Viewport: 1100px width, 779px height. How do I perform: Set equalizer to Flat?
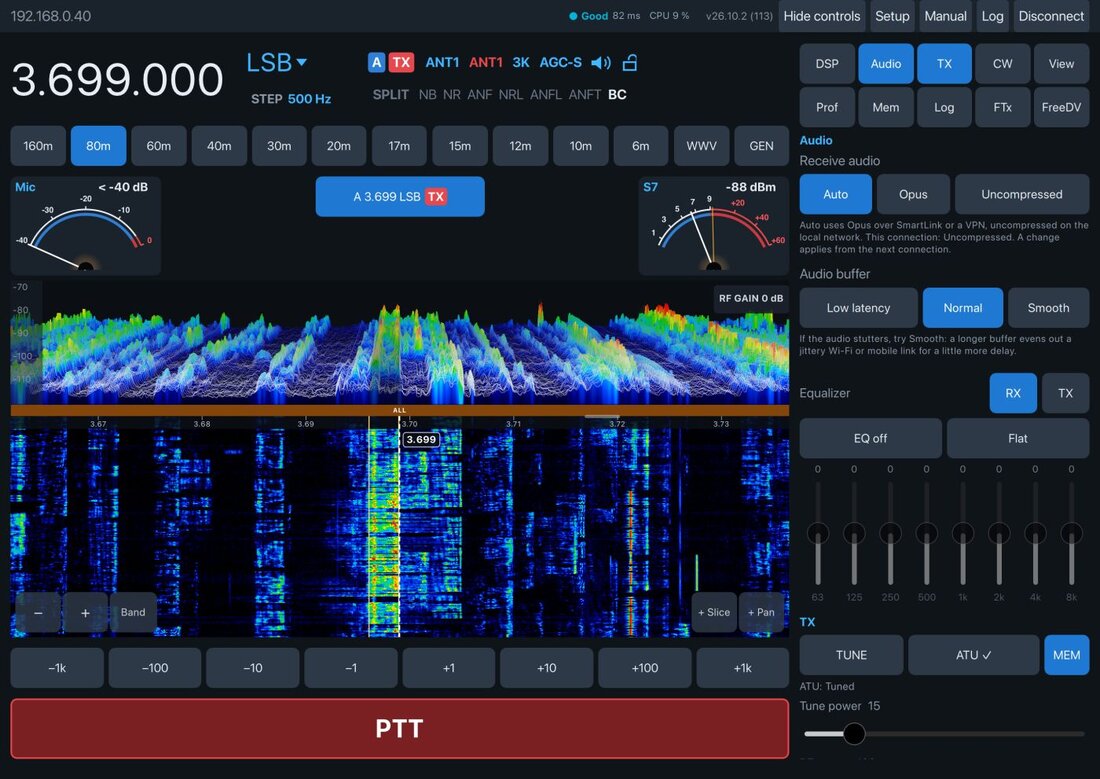coord(1017,439)
